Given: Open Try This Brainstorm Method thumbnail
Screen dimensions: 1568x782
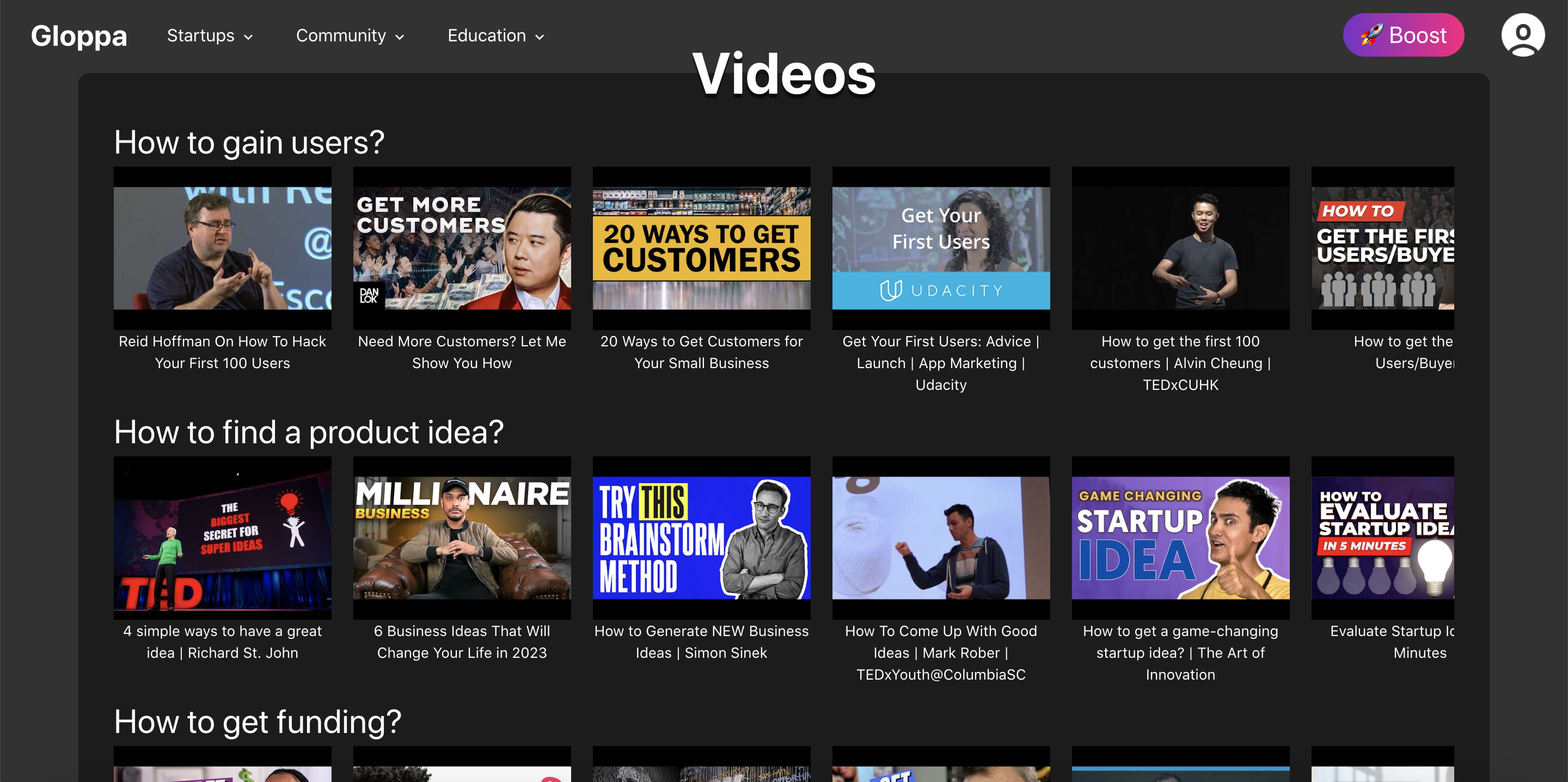Looking at the screenshot, I should click(701, 538).
